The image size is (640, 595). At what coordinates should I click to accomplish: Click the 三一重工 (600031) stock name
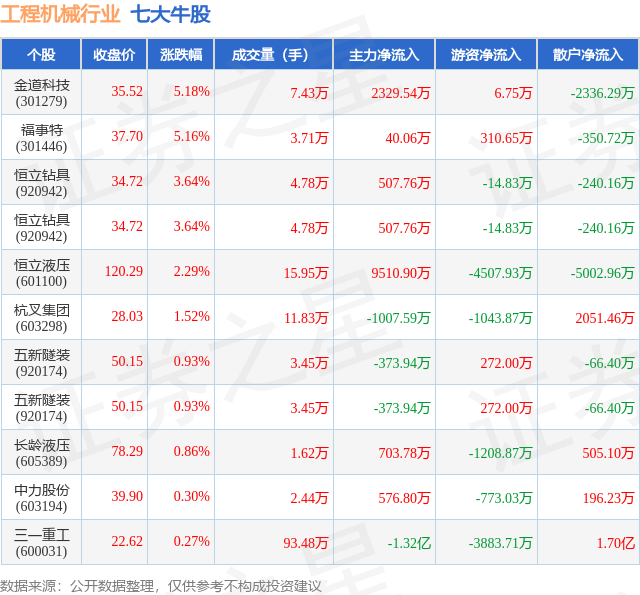(42, 542)
